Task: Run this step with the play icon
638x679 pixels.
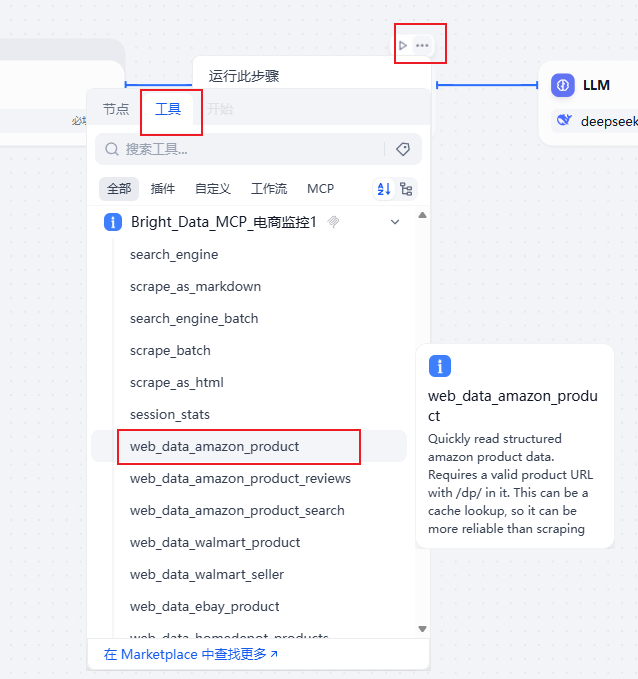Action: pos(403,45)
